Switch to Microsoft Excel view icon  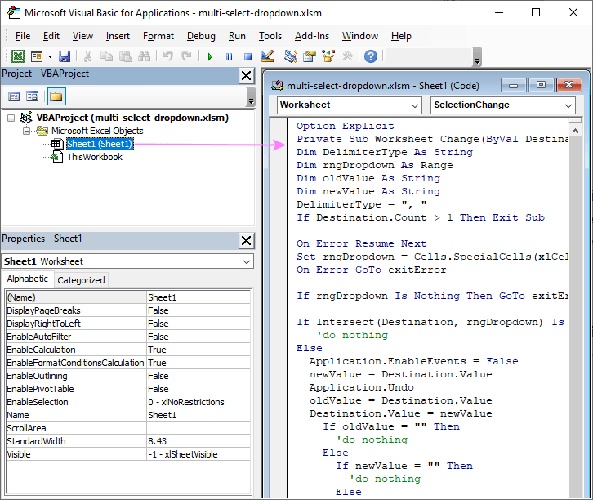point(17,56)
